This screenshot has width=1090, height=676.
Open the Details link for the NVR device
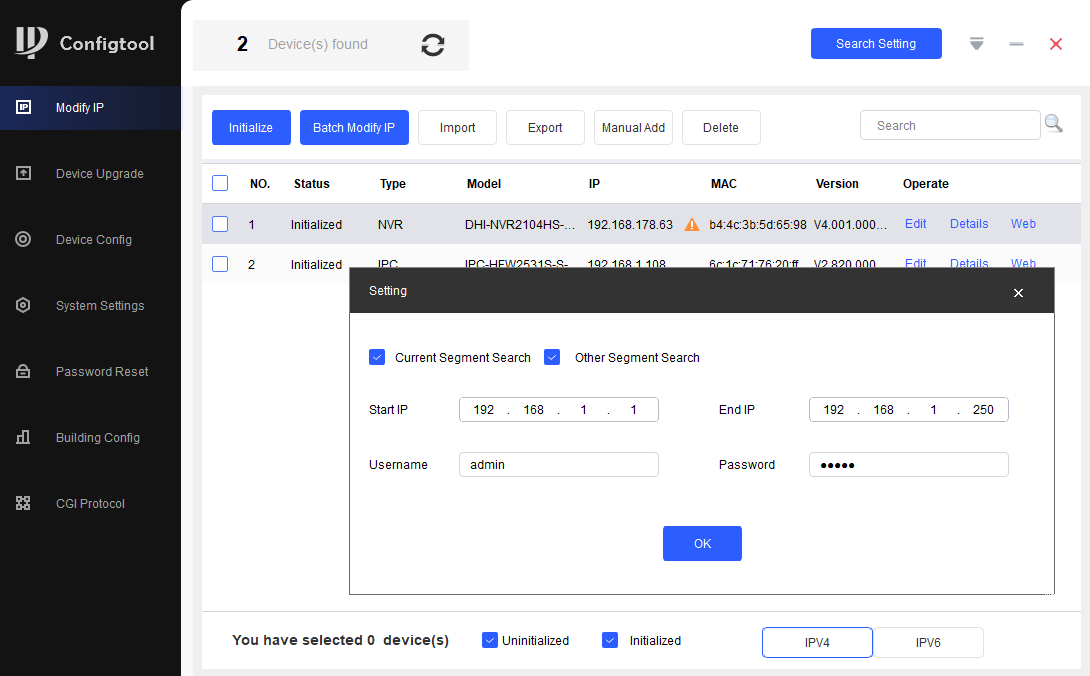pos(968,224)
